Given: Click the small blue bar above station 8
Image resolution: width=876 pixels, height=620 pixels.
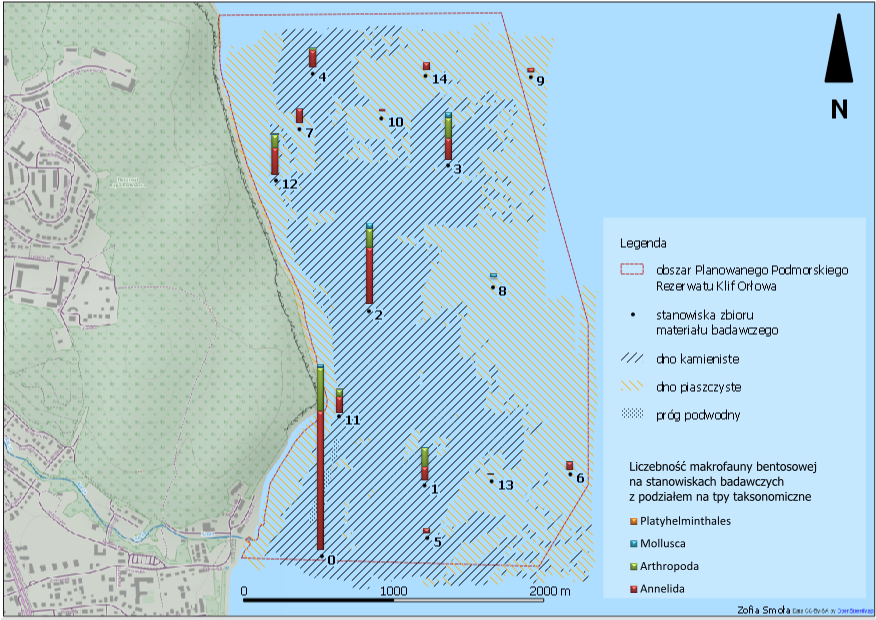Looking at the screenshot, I should click(493, 275).
